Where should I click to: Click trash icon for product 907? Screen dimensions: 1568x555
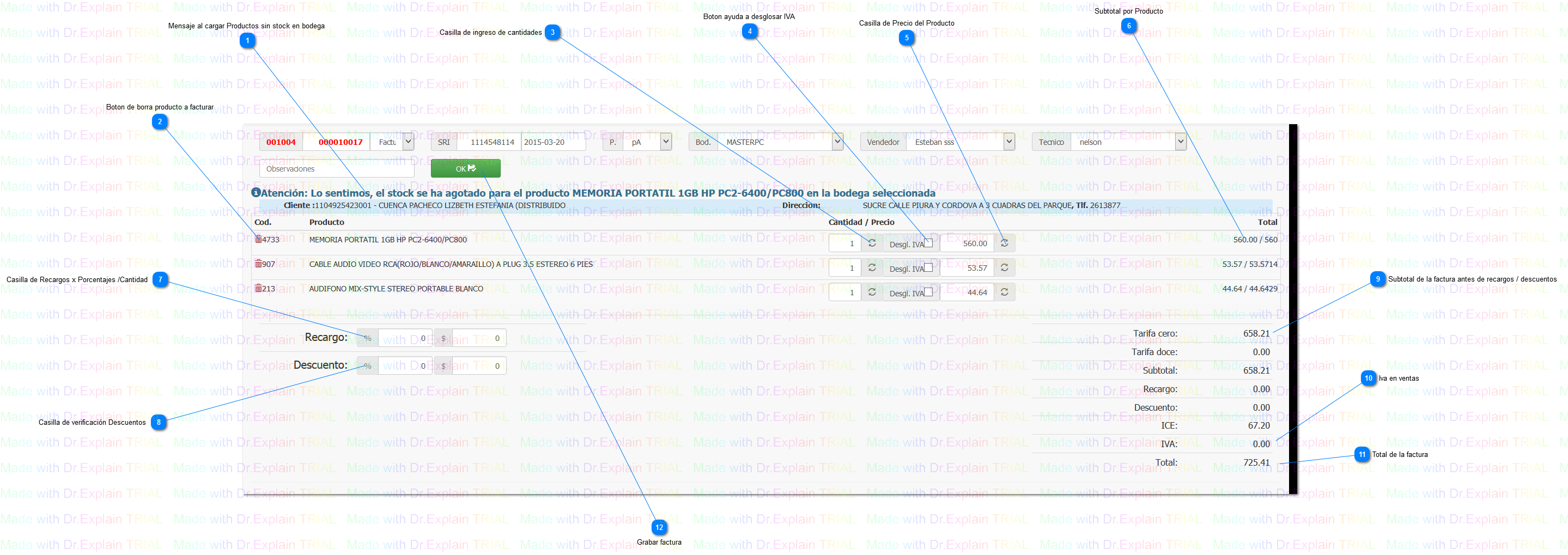(258, 264)
